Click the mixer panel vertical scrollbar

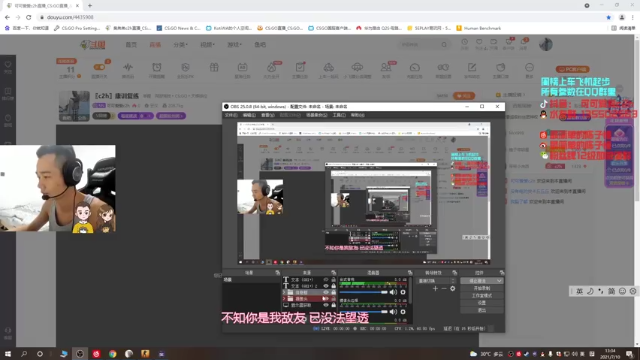[x=410, y=292]
